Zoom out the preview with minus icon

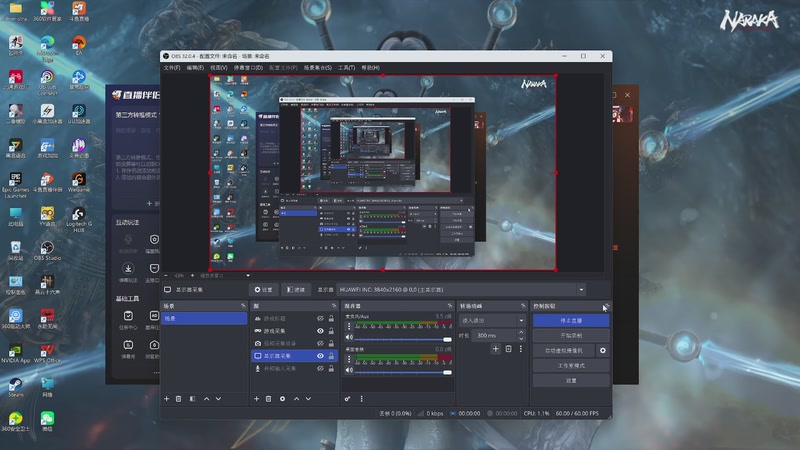(166, 276)
